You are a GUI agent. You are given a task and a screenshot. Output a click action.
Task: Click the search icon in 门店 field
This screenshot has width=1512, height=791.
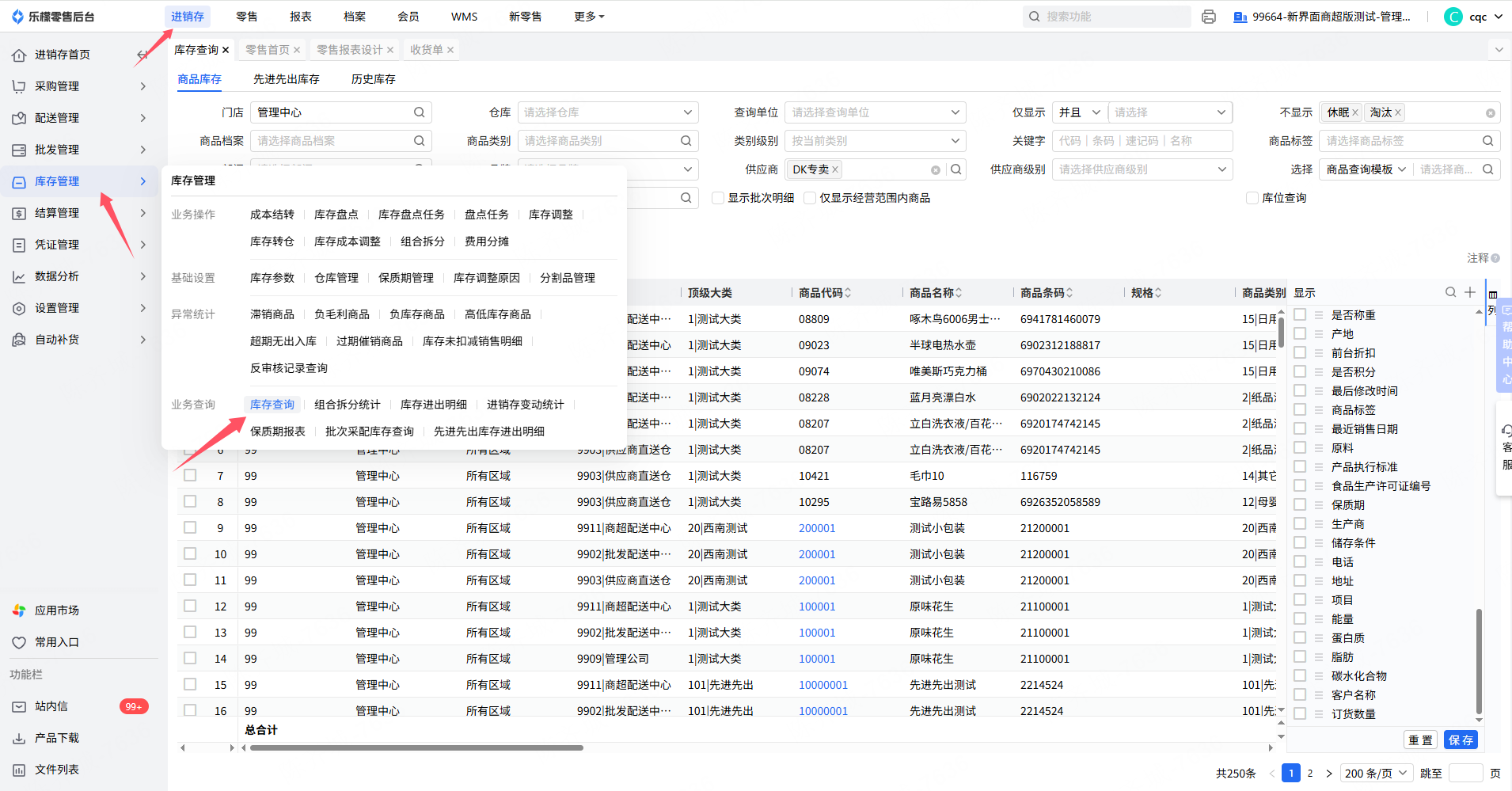coord(419,112)
